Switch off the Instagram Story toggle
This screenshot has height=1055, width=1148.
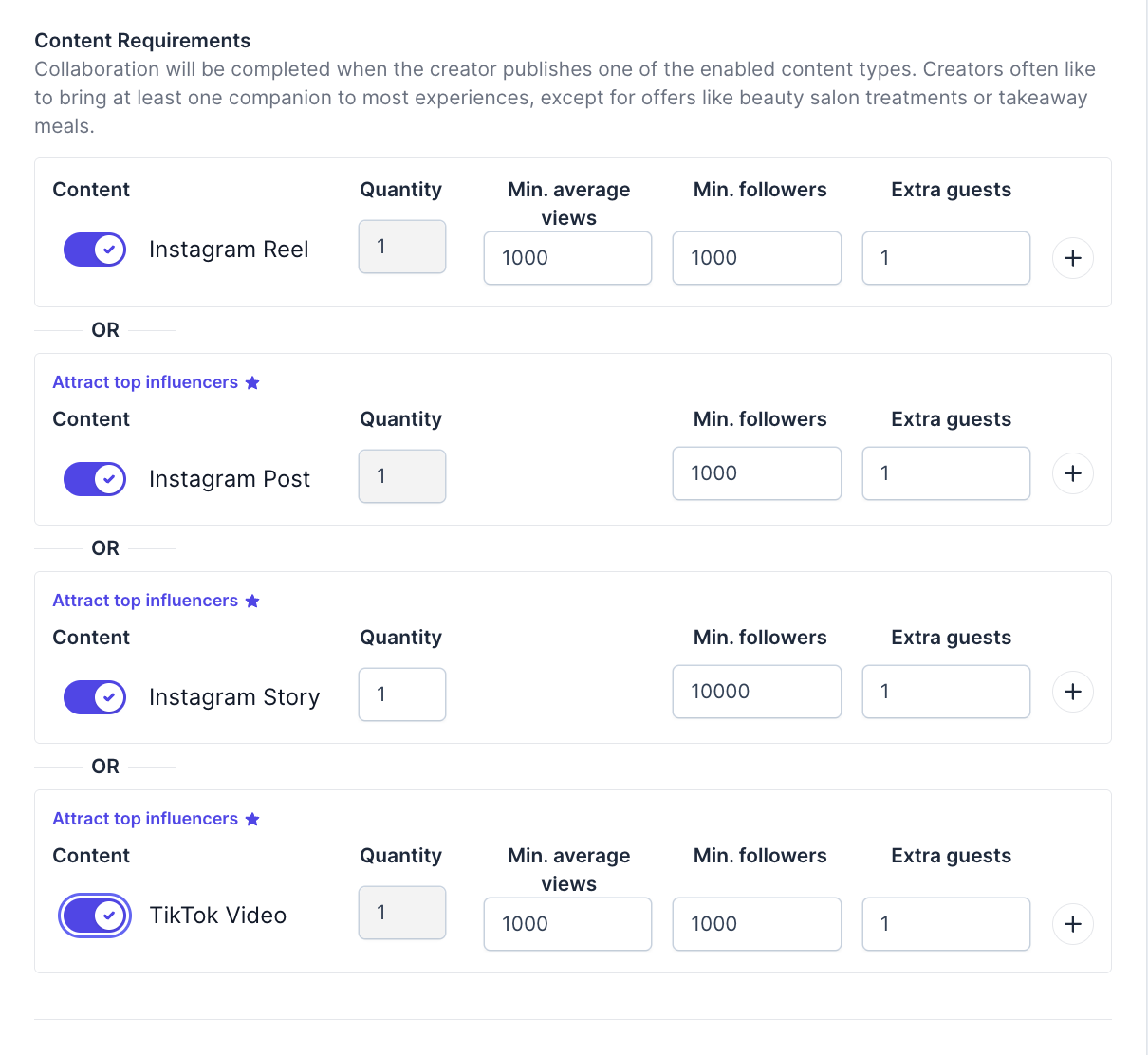[x=95, y=697]
